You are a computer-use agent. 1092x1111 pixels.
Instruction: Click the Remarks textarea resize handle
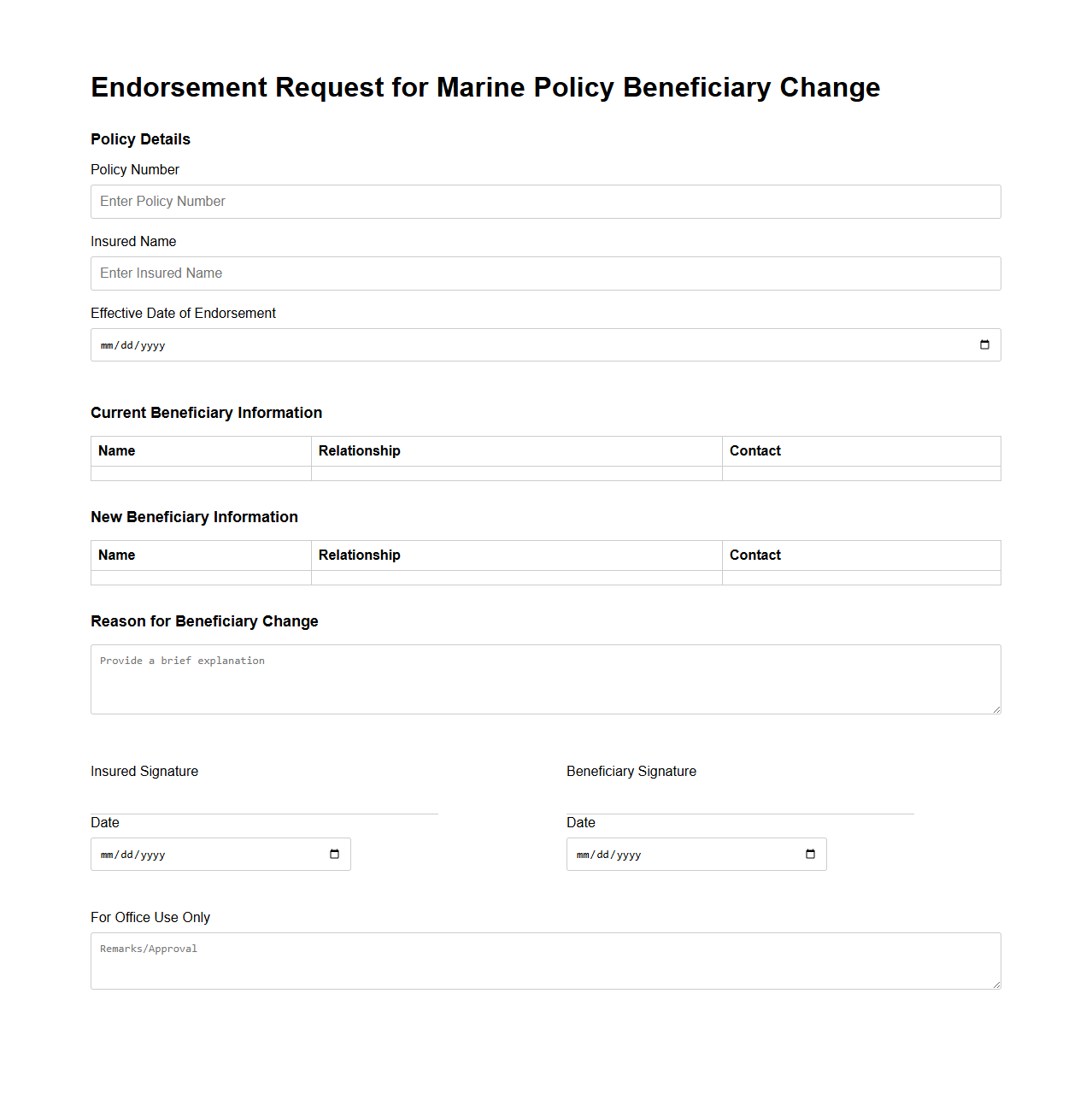[x=995, y=985]
